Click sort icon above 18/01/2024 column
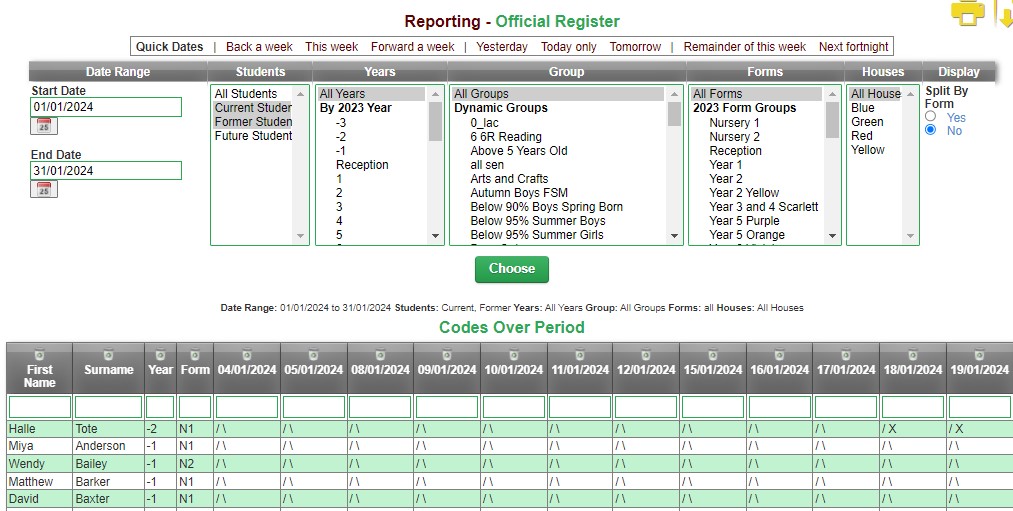The height and width of the screenshot is (511, 1013). [912, 355]
